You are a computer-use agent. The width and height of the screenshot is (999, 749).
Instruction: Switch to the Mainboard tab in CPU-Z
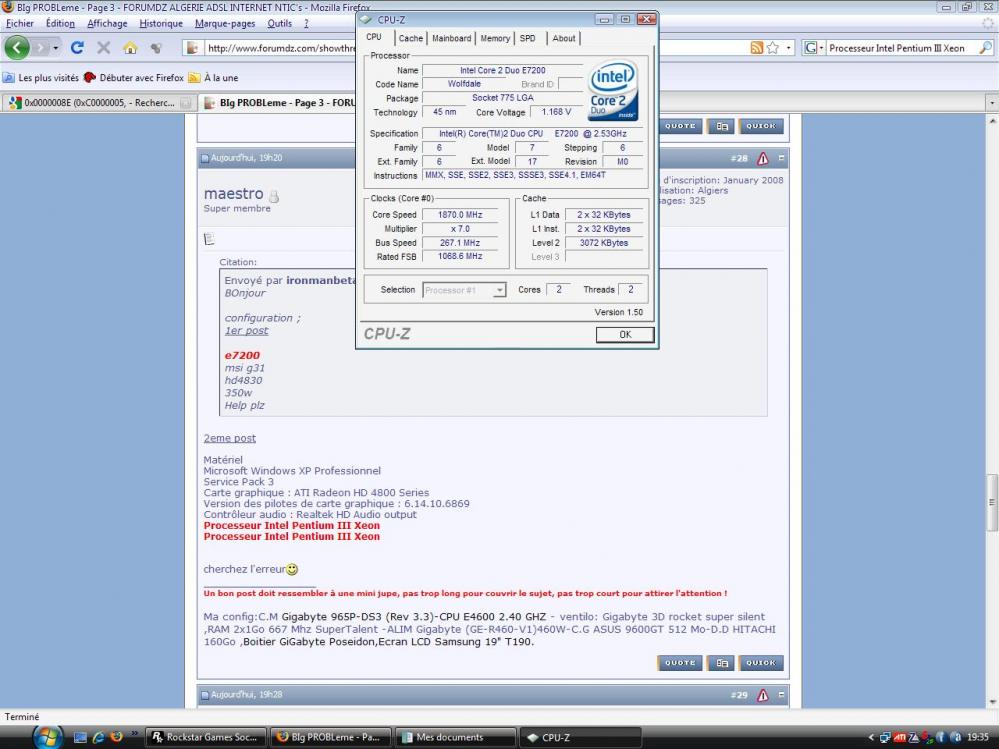[452, 38]
